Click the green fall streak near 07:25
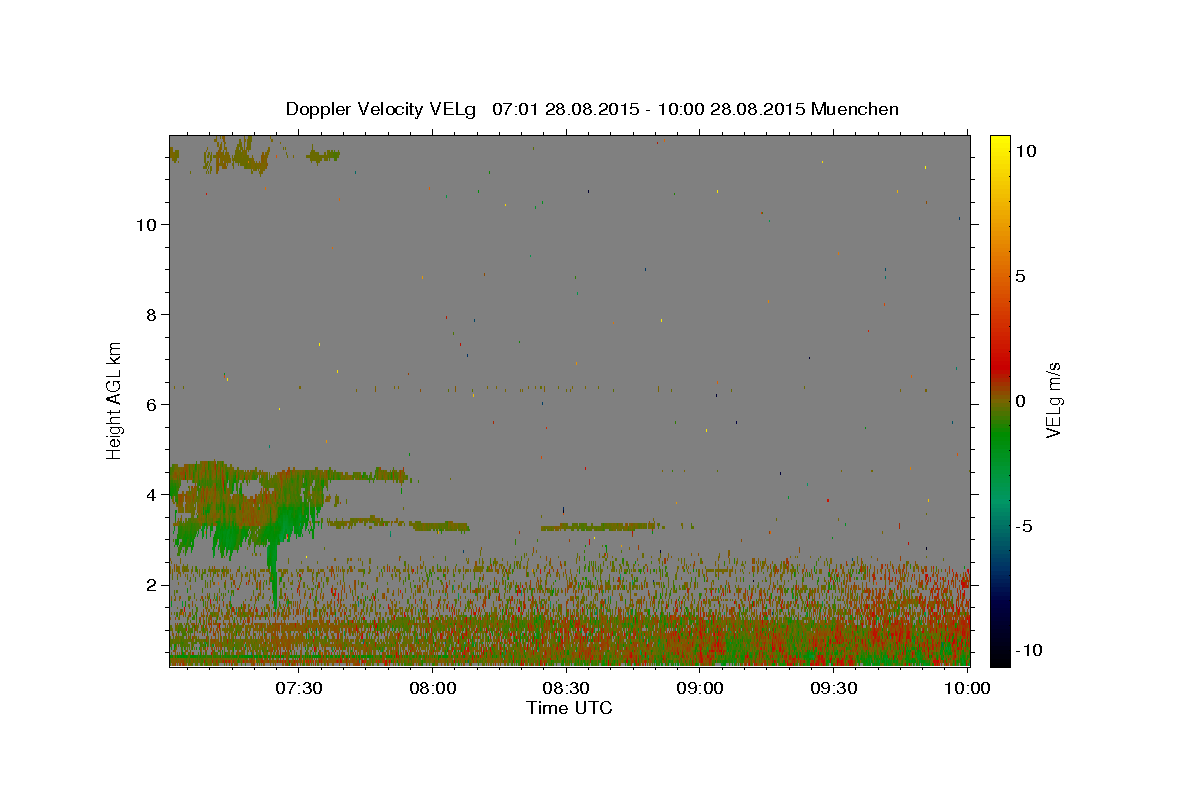The height and width of the screenshot is (800, 1200). (273, 575)
